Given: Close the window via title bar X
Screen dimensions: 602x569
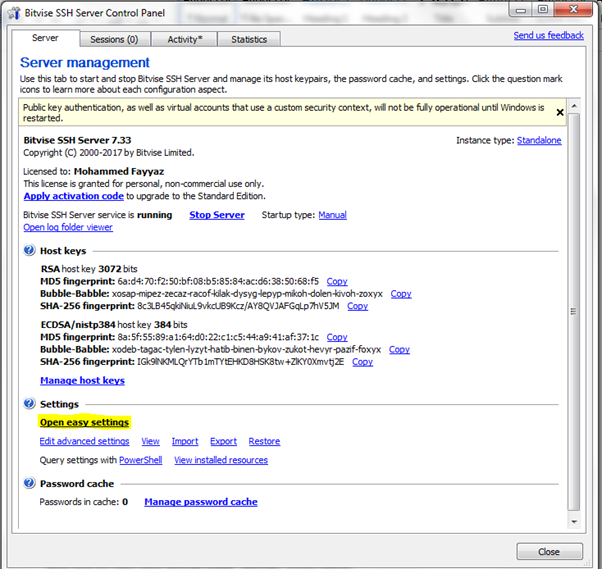Looking at the screenshot, I should [574, 10].
